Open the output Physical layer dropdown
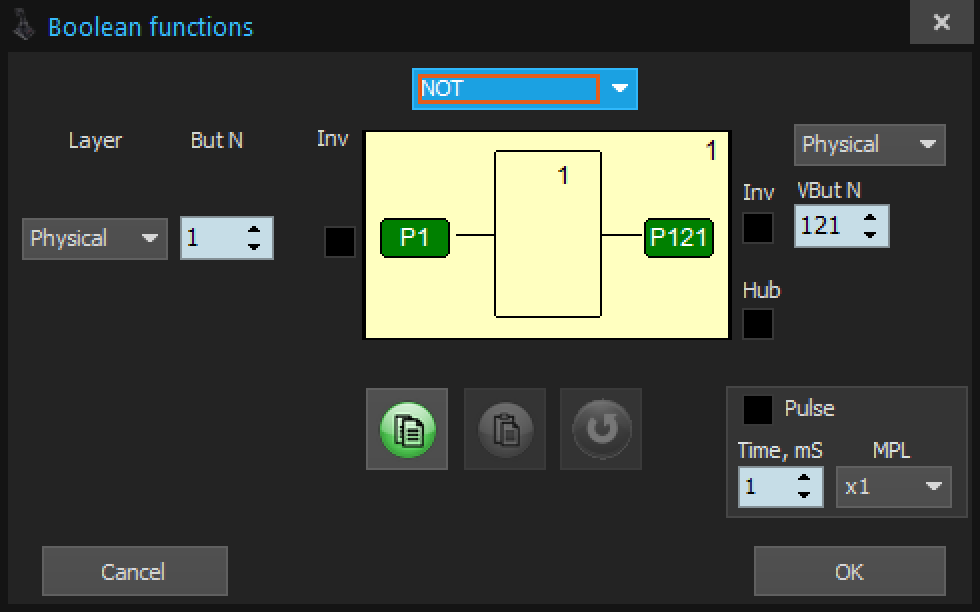 tap(869, 145)
